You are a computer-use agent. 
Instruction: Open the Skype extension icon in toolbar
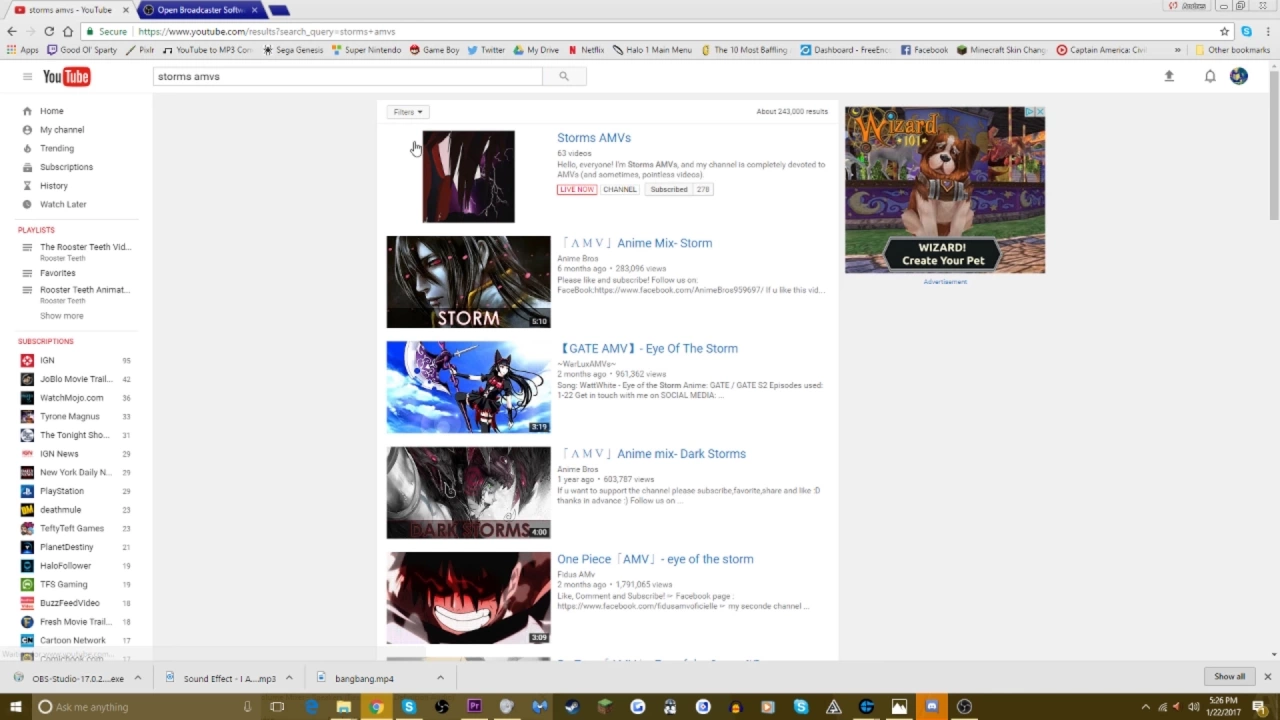tap(1246, 31)
